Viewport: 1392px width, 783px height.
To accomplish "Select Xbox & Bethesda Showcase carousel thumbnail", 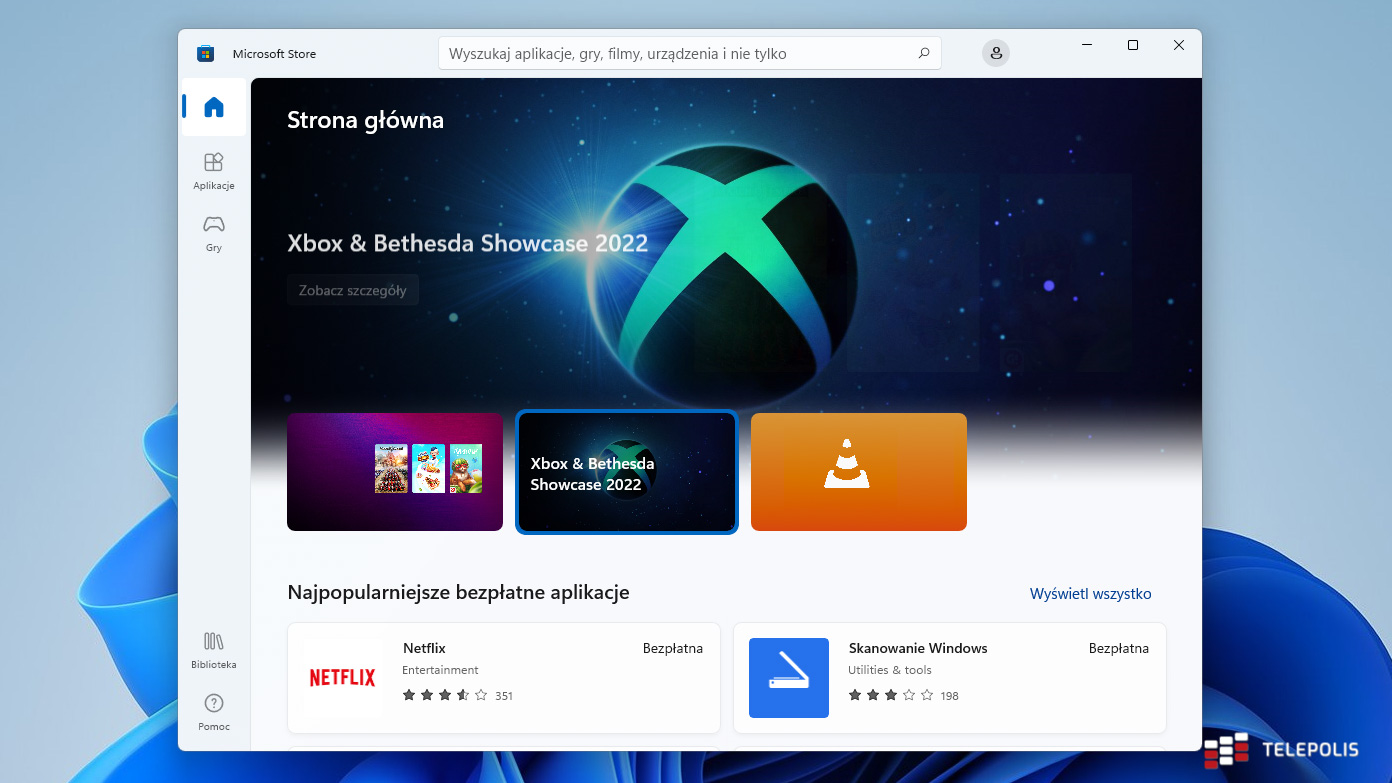I will coord(627,472).
